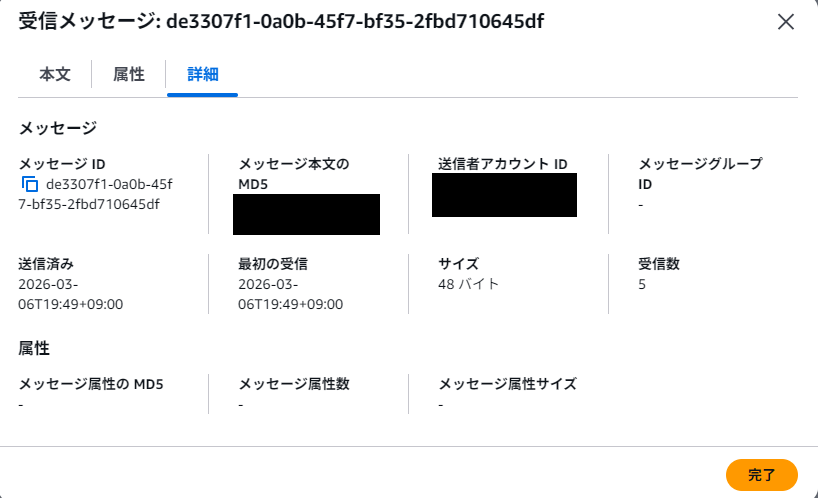Click the 属性 section heading below the timestamps
Screen dimensions: 818x498
coord(34,348)
